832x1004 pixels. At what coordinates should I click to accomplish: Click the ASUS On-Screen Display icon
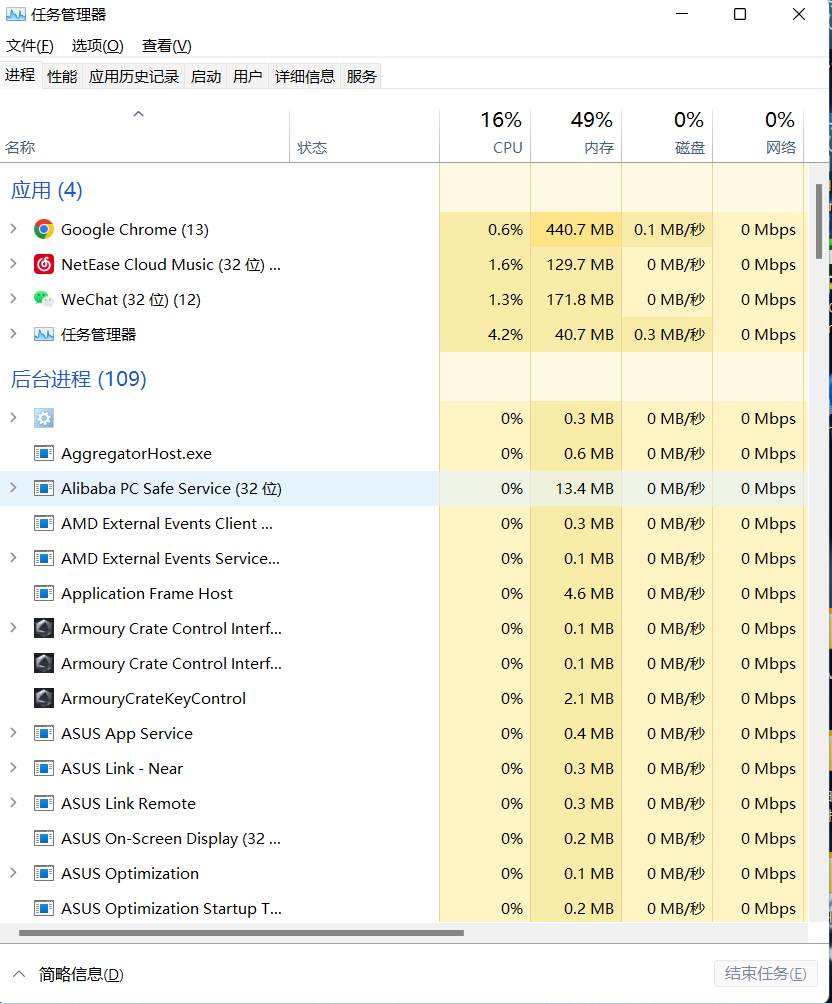click(44, 838)
